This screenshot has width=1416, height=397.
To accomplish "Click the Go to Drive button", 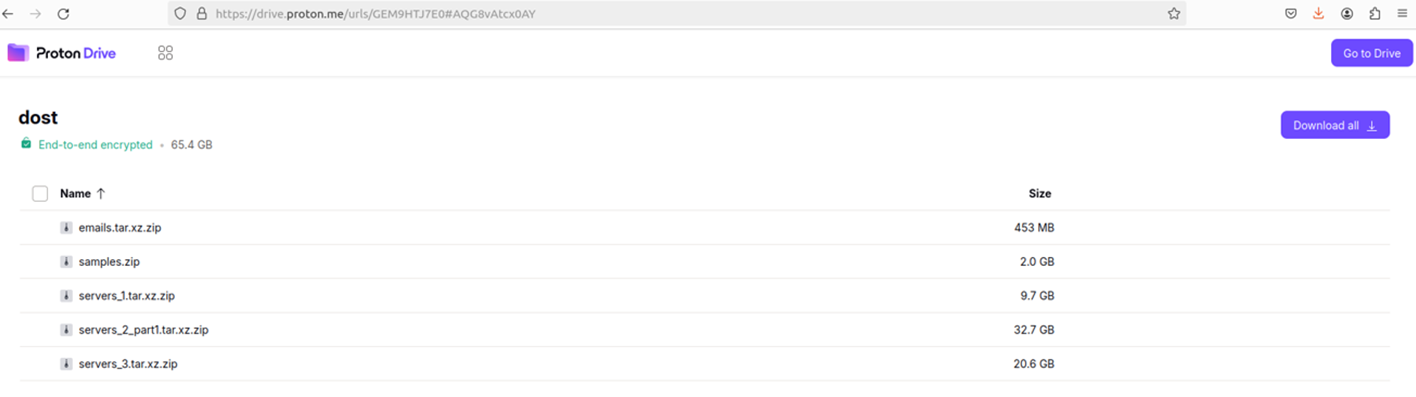I will pyautogui.click(x=1372, y=53).
